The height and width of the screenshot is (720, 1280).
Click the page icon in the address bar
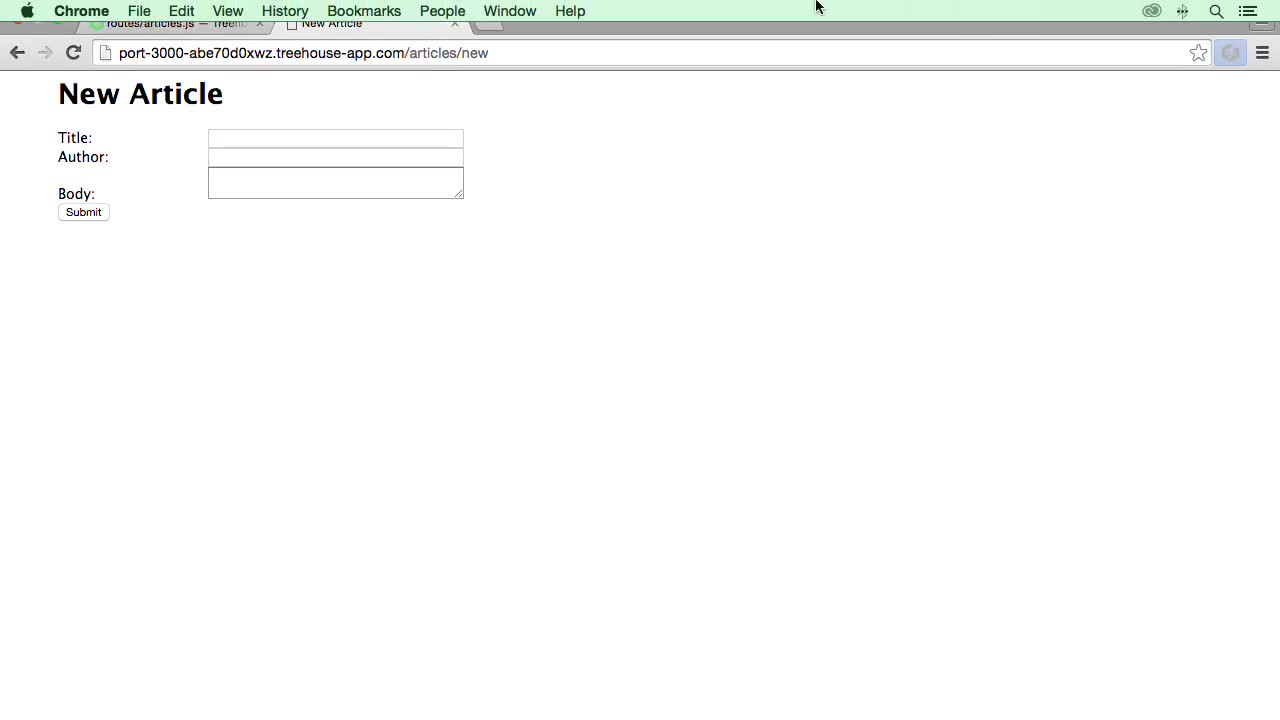pyautogui.click(x=105, y=53)
